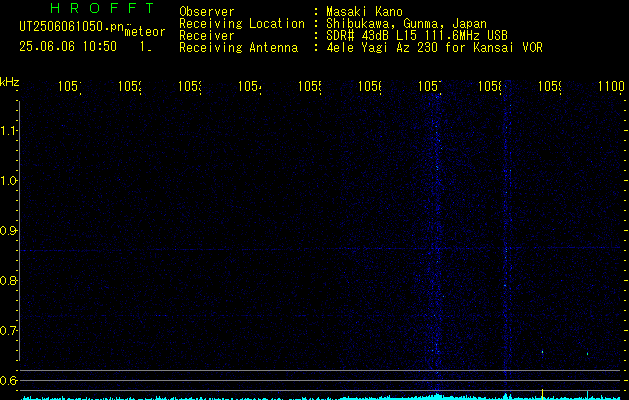629x400 pixels.
Task: Select the filename UT2506061050.pn
Action: (x=71, y=27)
